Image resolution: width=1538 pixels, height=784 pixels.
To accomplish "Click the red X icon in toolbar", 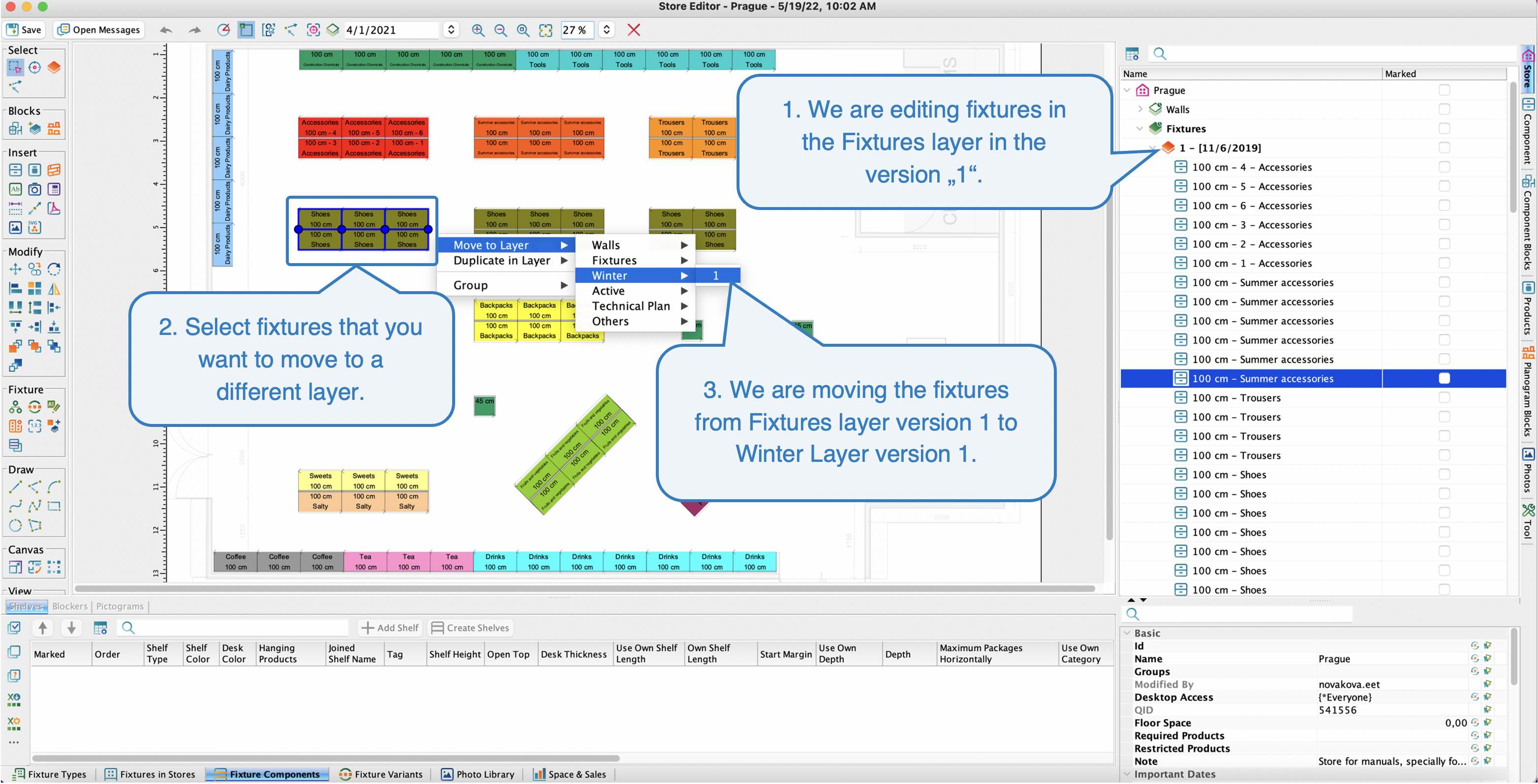I will [634, 30].
